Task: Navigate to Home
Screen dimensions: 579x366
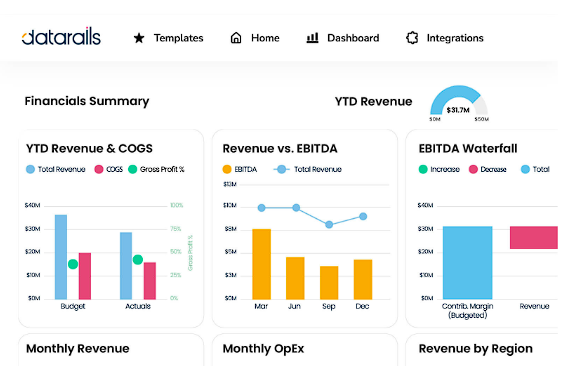Action: (265, 38)
